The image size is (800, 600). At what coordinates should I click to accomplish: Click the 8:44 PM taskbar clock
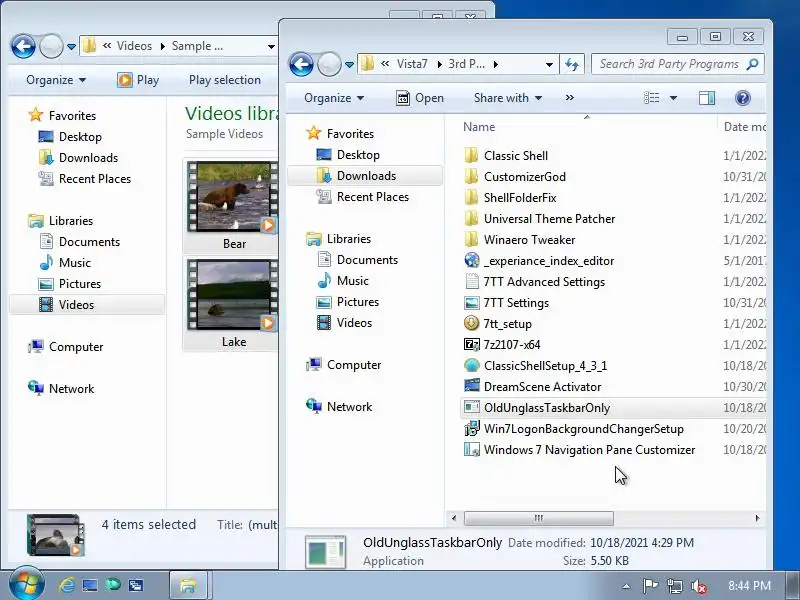tap(749, 586)
